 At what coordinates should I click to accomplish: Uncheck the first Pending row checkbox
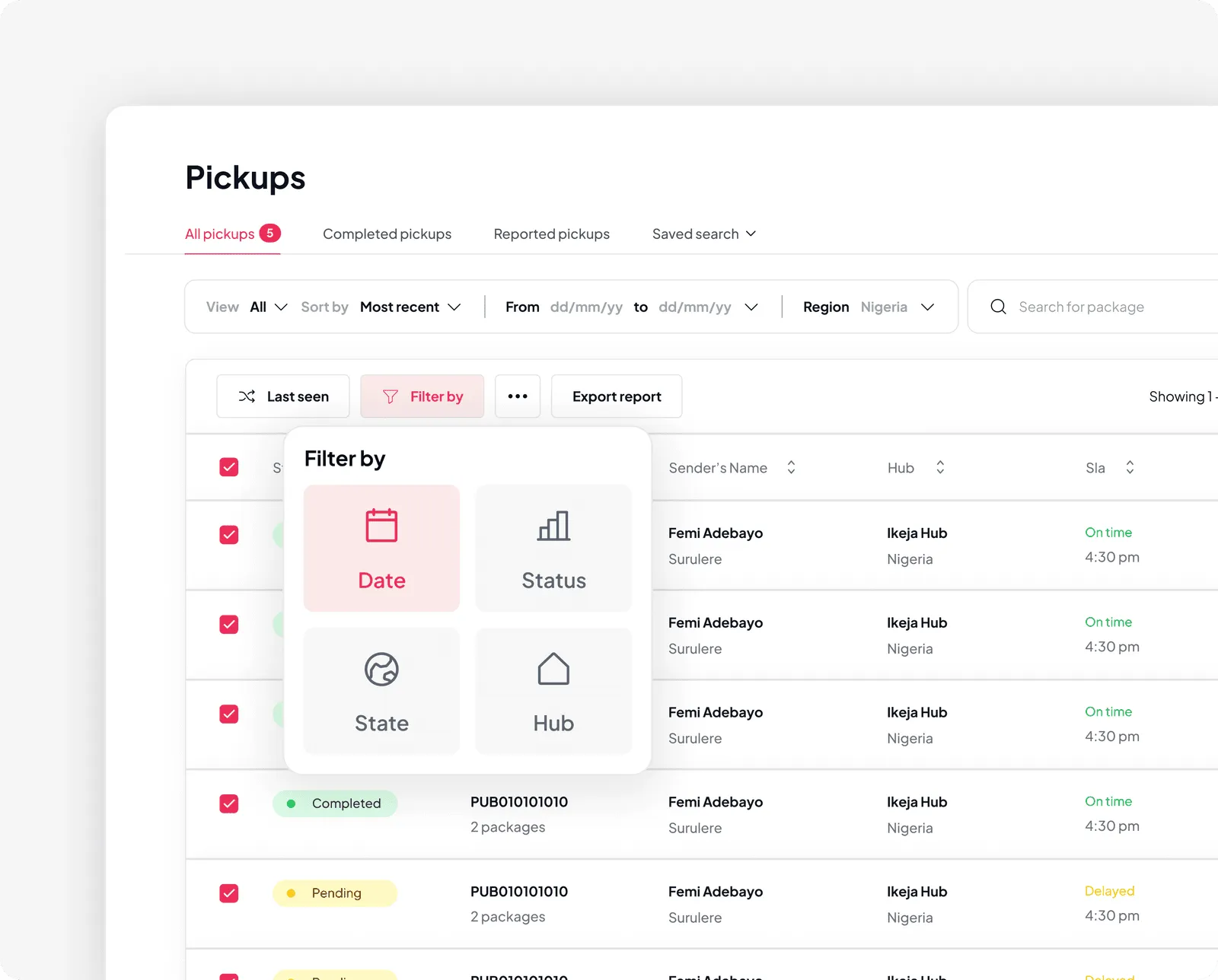[229, 893]
